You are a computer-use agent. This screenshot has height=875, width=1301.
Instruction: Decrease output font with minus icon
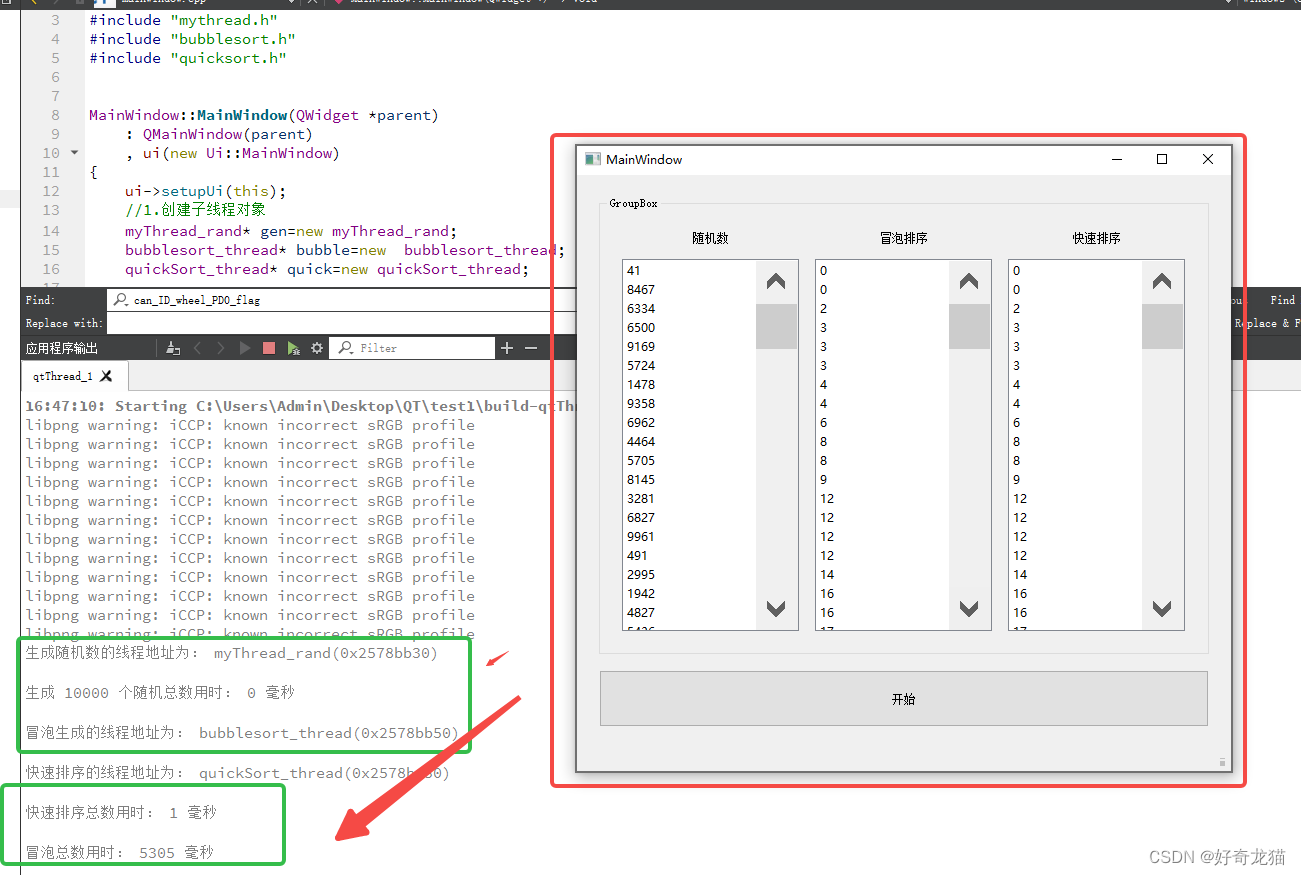coord(531,348)
